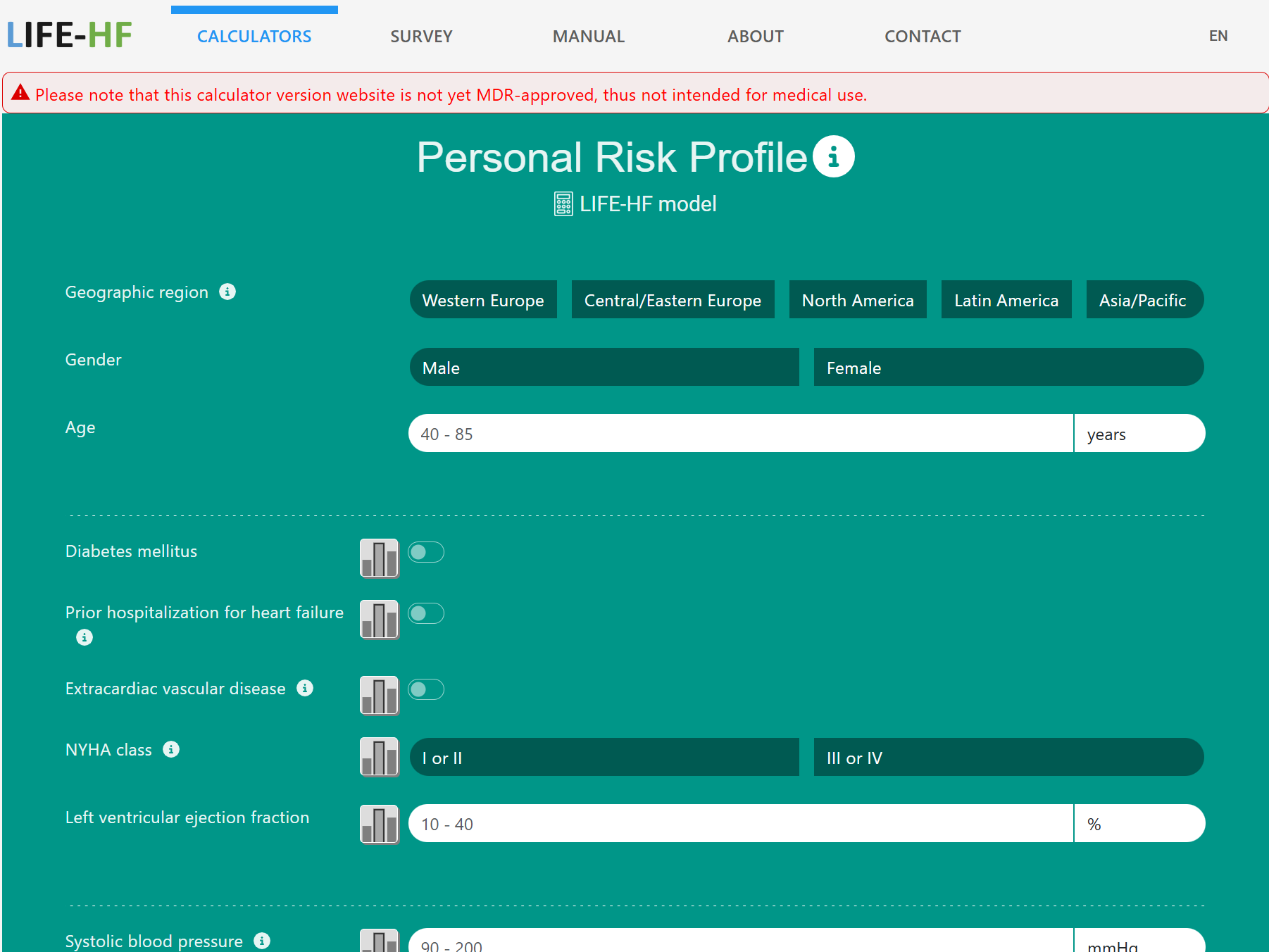Viewport: 1269px width, 952px height.
Task: Open the Survey tab
Action: [x=421, y=37]
